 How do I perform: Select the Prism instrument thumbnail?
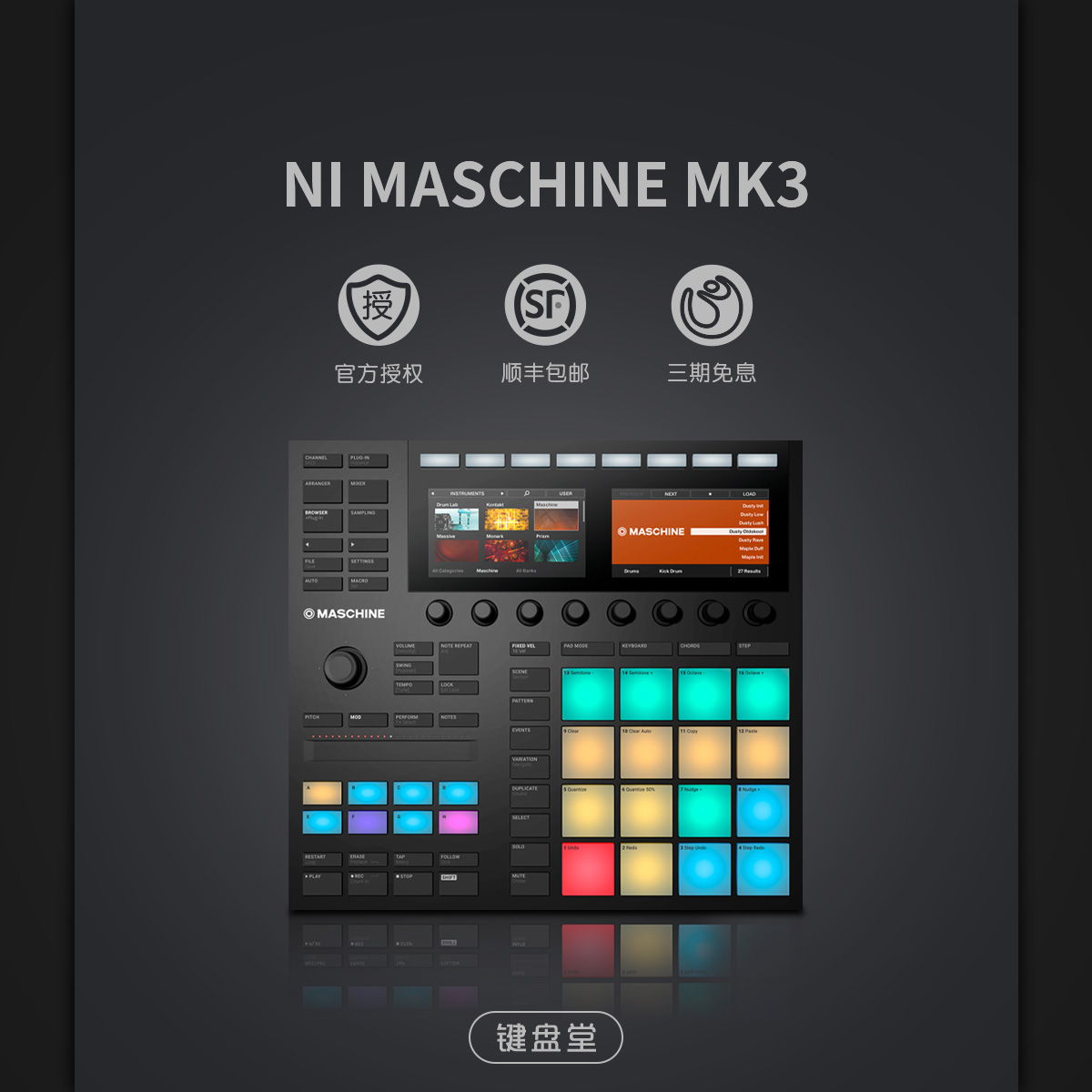556,549
